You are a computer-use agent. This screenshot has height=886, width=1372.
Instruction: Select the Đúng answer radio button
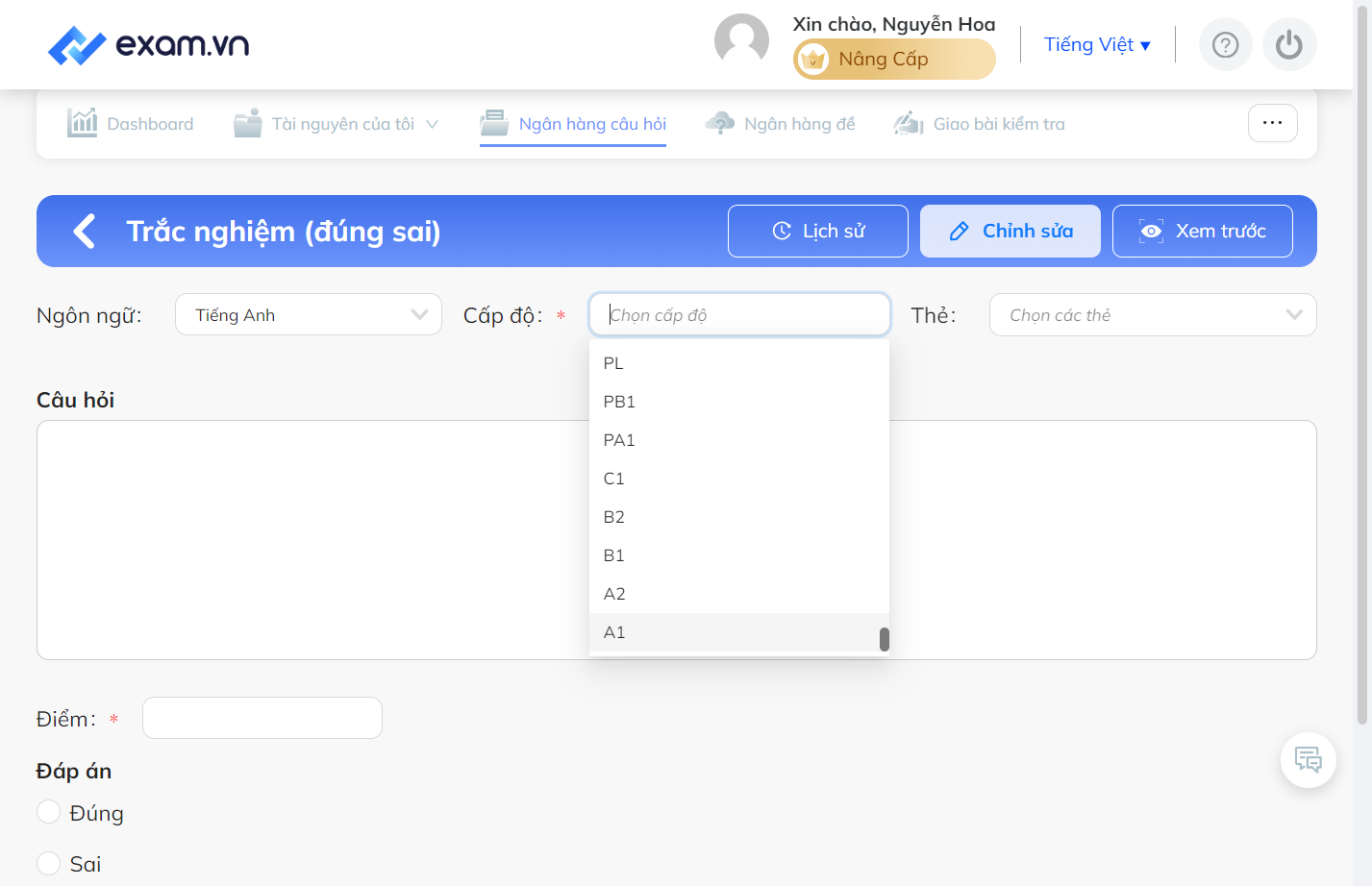tap(48, 812)
